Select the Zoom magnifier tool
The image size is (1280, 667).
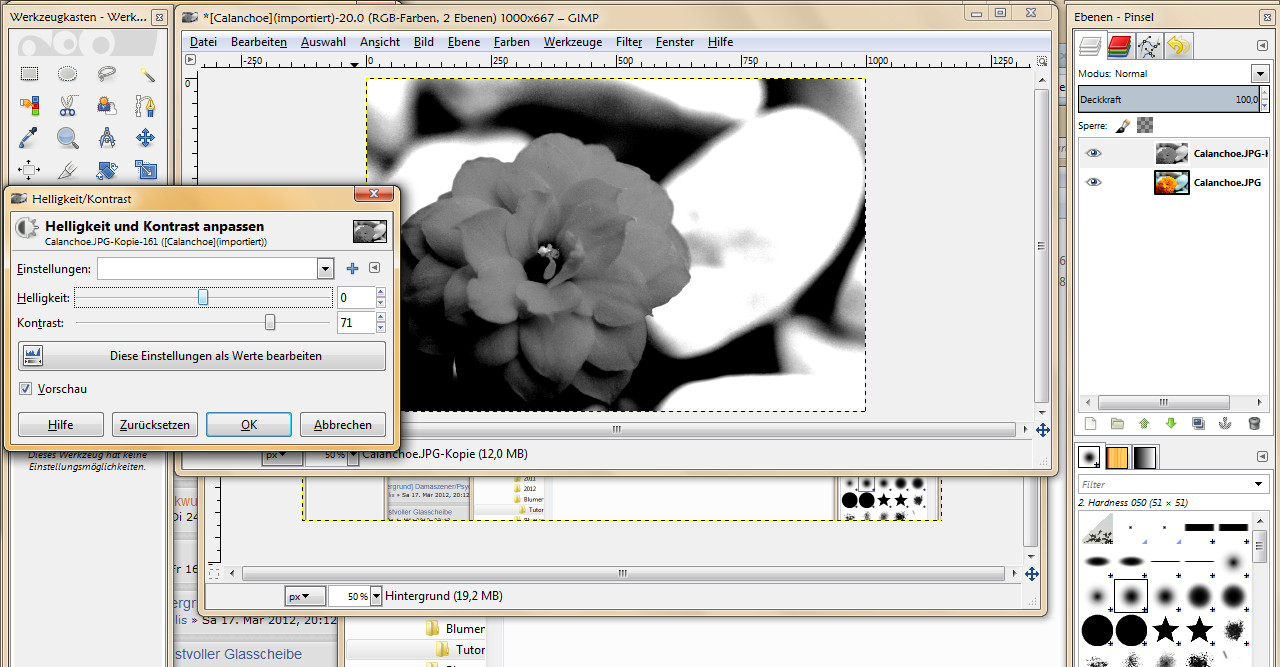tap(67, 137)
